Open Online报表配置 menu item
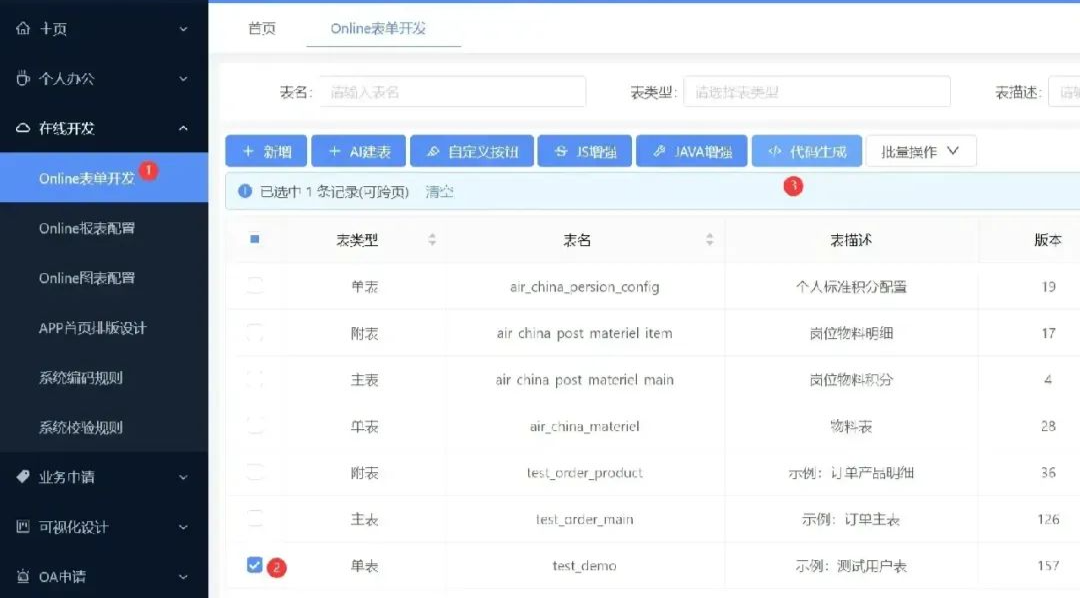The image size is (1080, 598). pyautogui.click(x=87, y=228)
